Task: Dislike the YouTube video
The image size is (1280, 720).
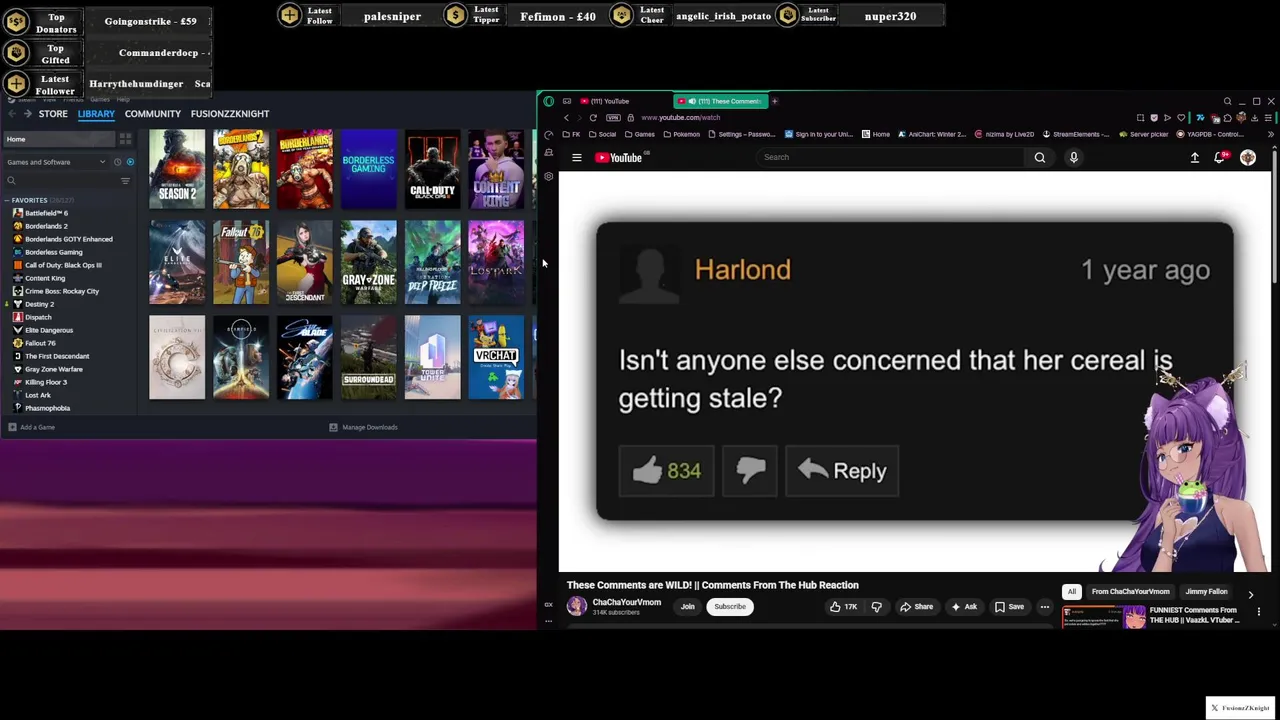Action: click(x=877, y=607)
